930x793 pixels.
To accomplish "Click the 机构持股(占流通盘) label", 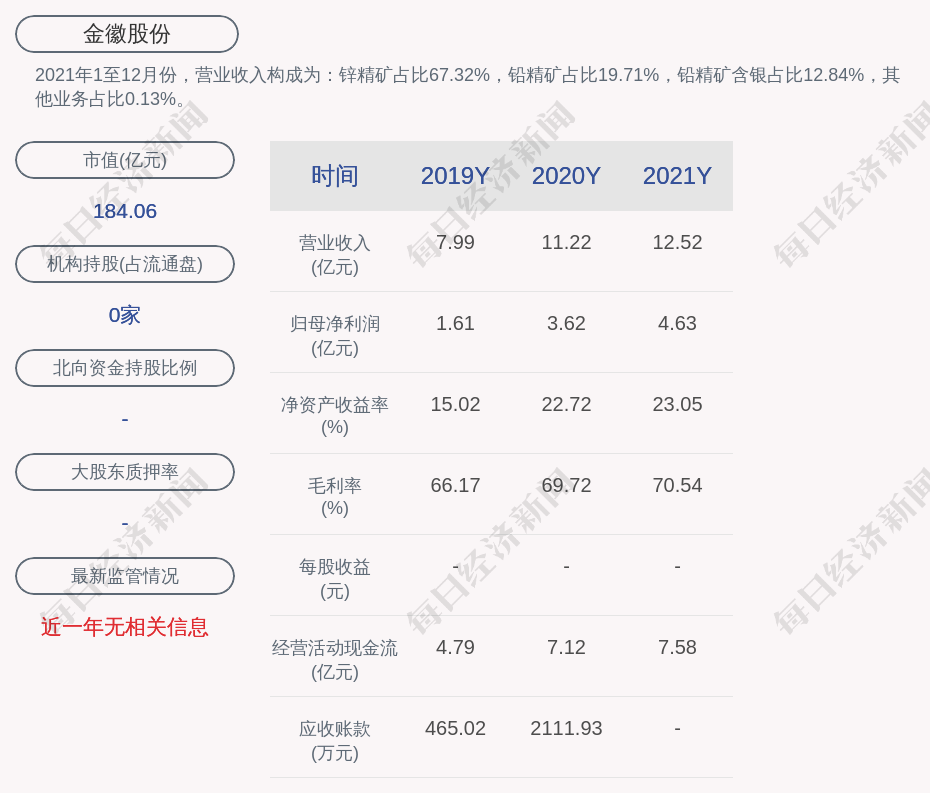I will coord(125,264).
